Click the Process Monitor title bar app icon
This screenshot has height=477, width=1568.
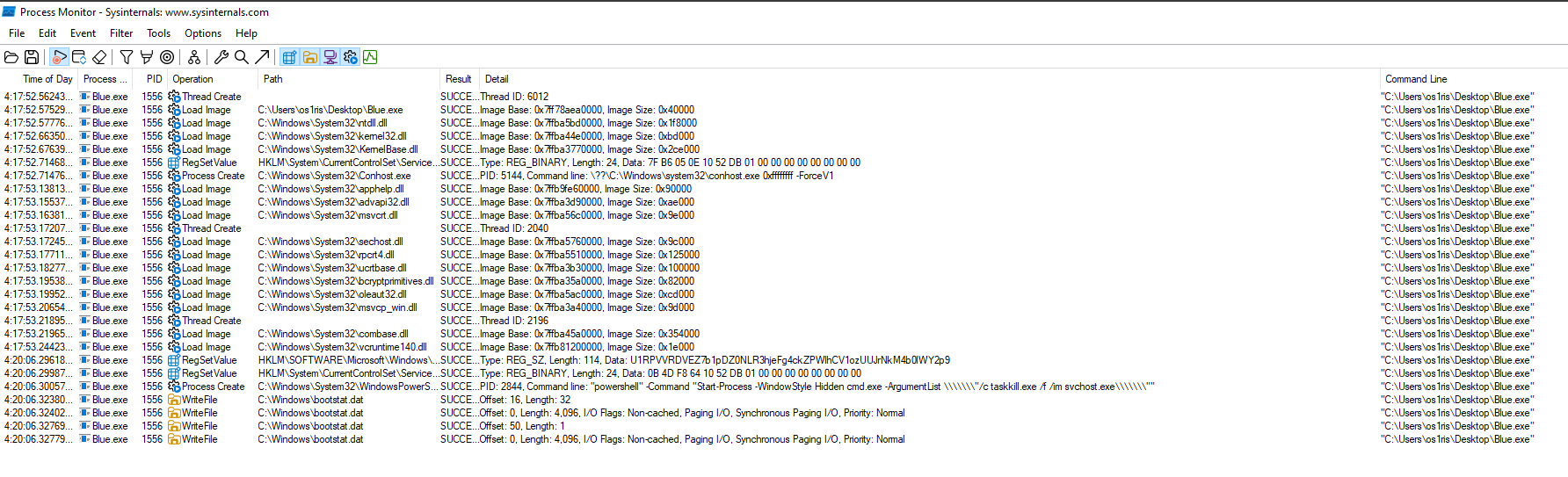click(x=9, y=11)
